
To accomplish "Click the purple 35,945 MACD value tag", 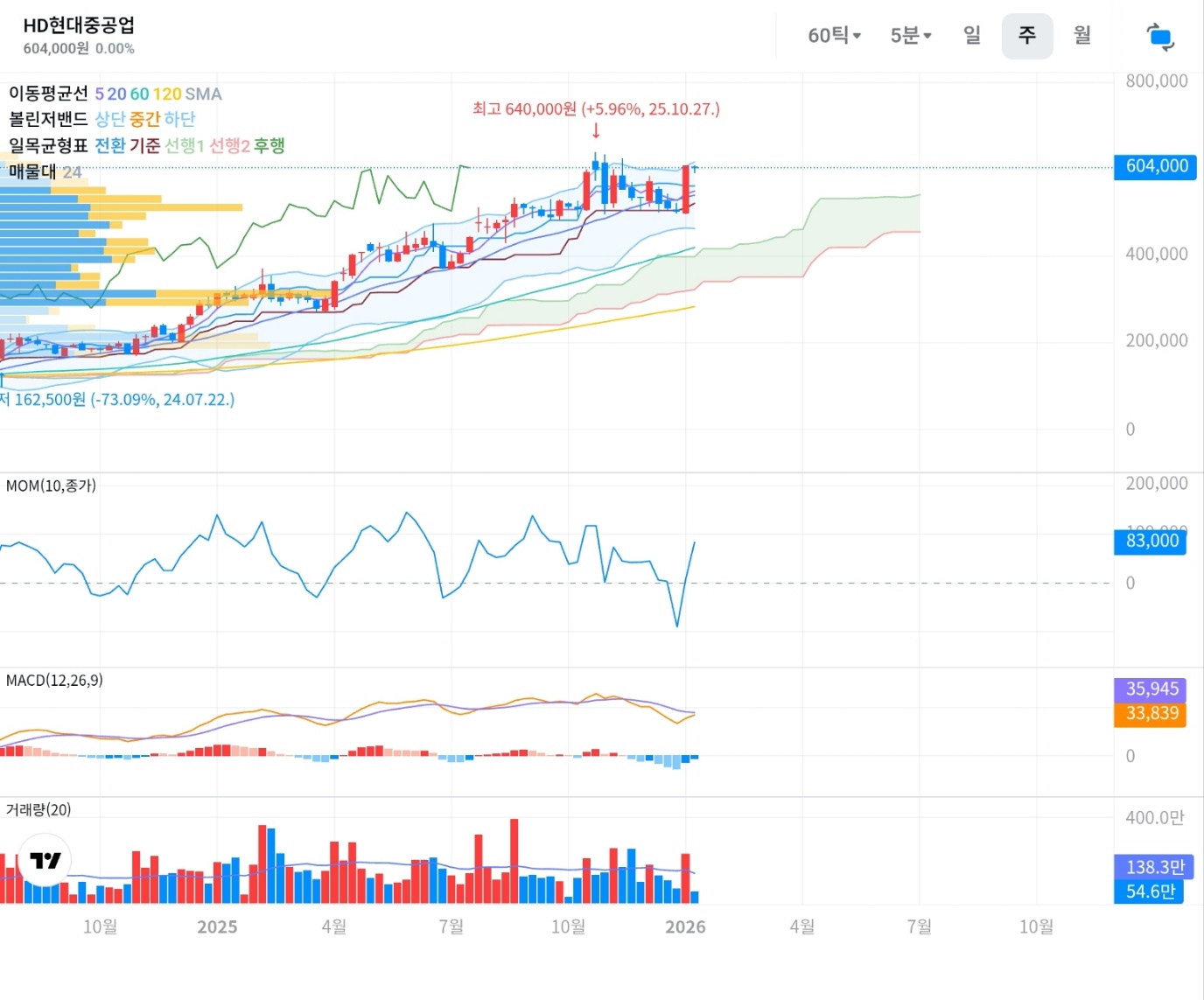I will click(1151, 689).
